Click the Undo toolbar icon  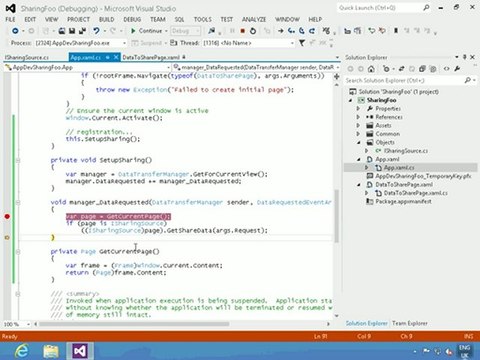96,31
